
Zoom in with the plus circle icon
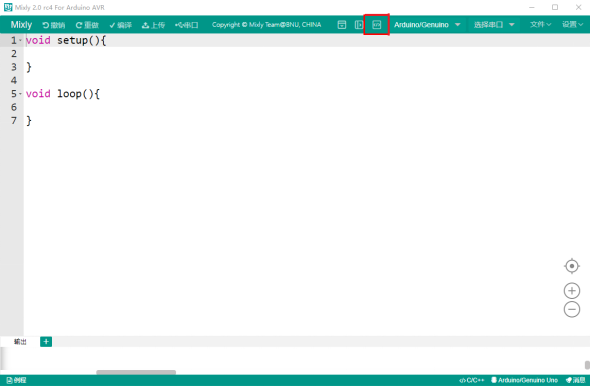[x=572, y=291]
